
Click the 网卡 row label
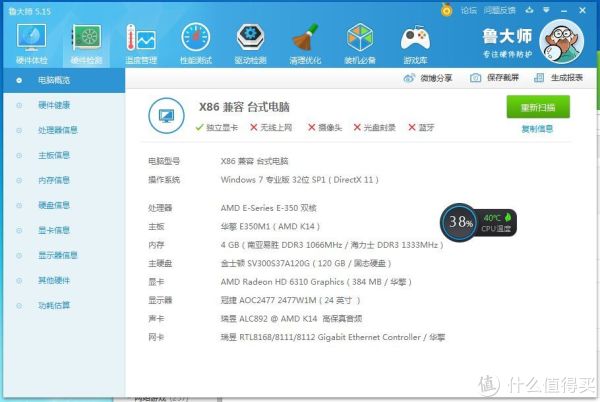point(156,337)
